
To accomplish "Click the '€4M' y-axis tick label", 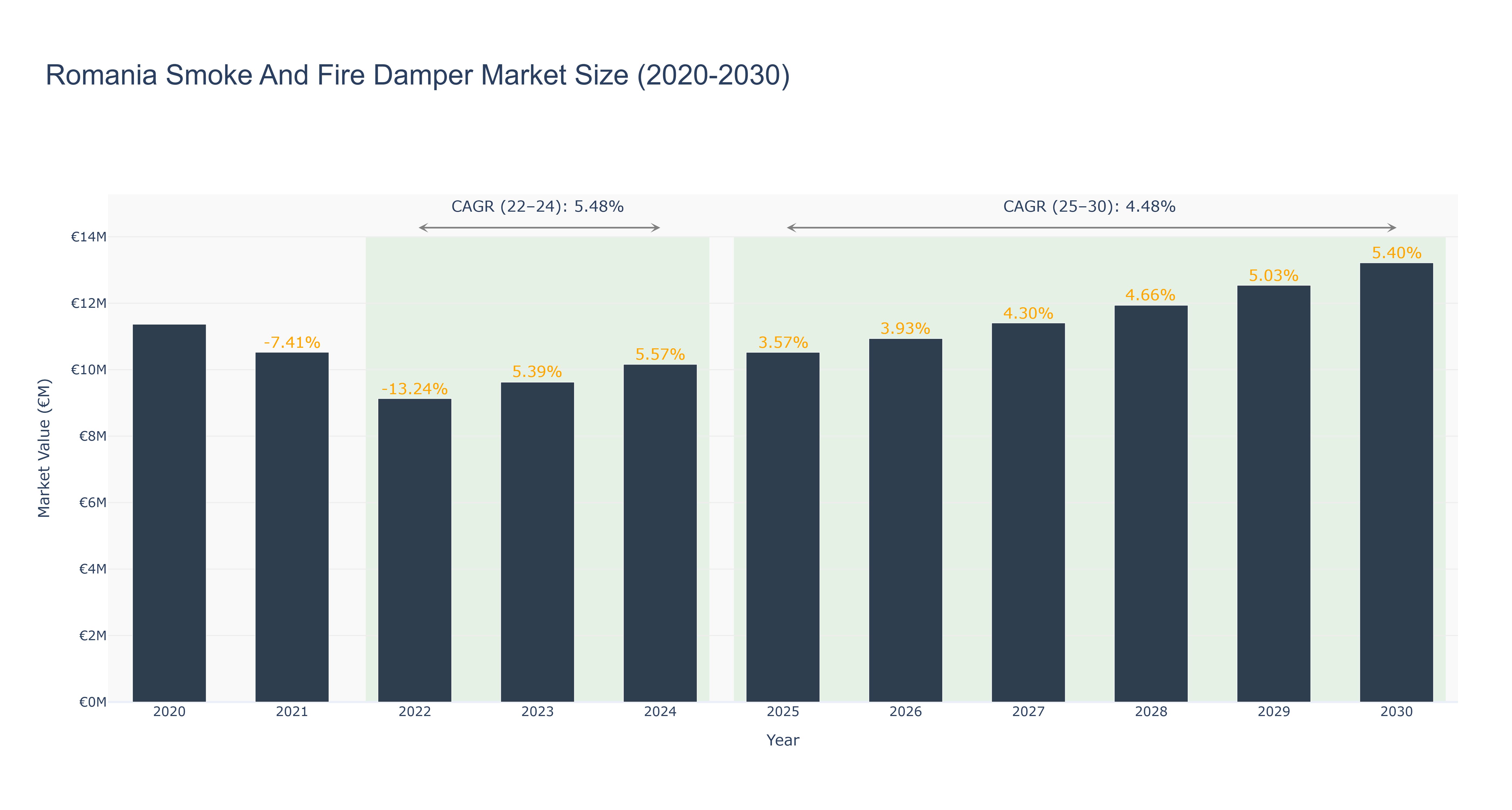I will pos(93,569).
